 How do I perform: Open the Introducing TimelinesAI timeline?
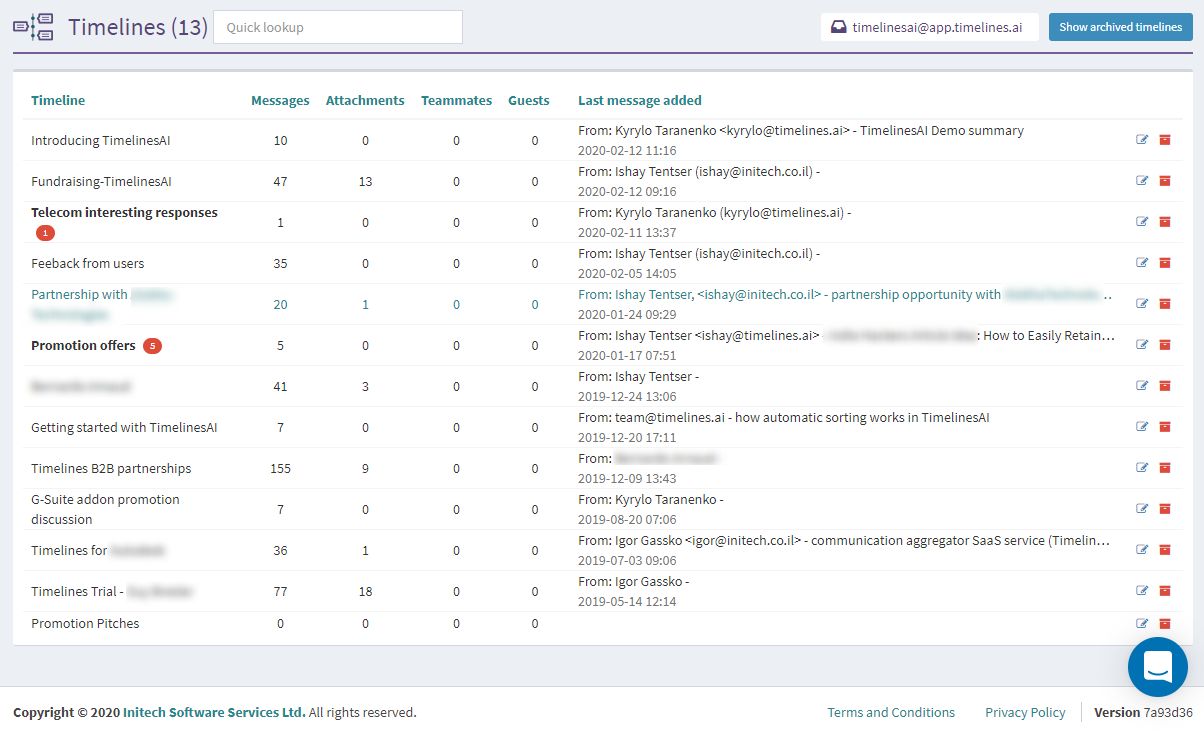pos(101,140)
